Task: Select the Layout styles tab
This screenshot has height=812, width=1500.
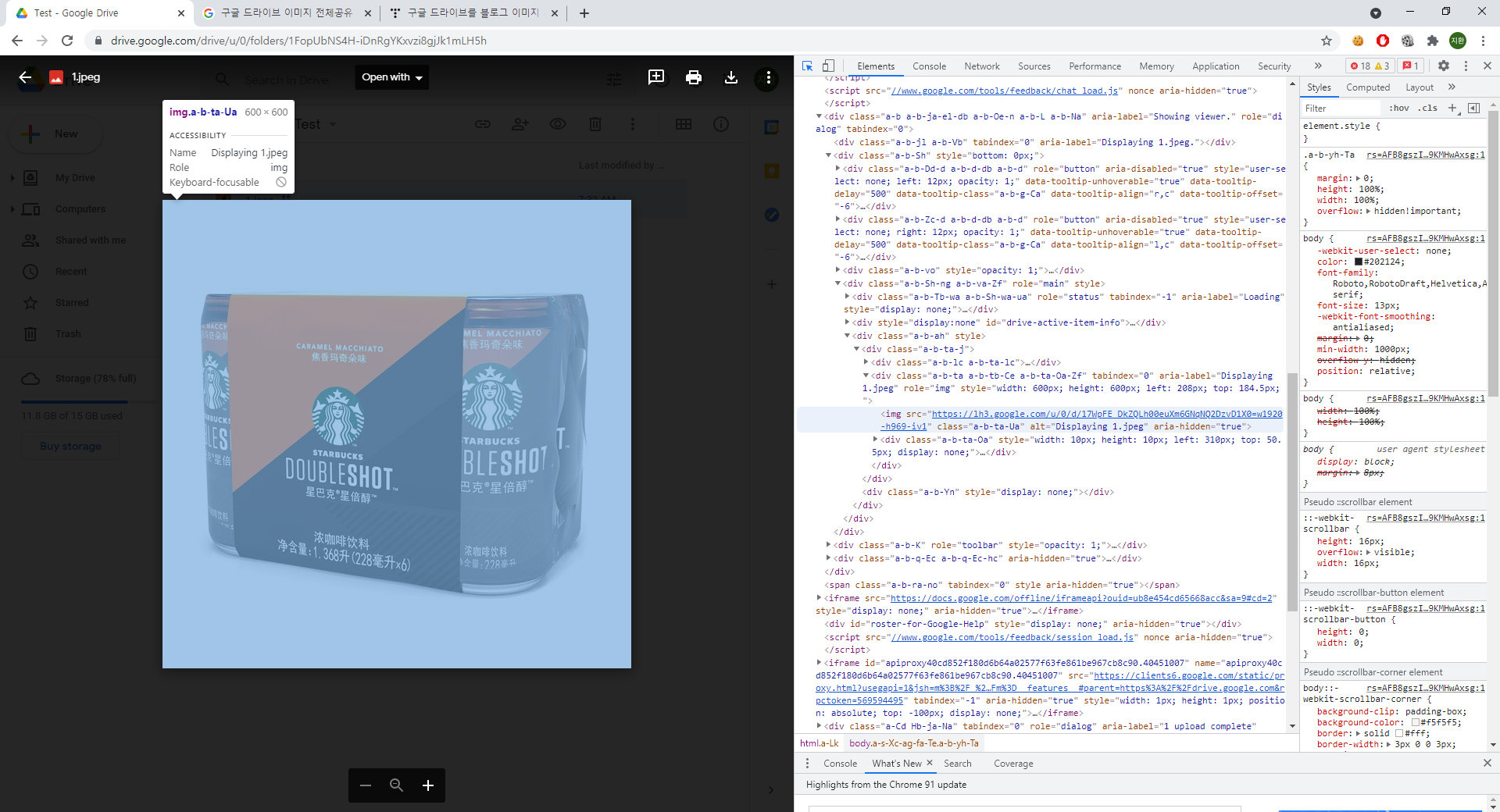Action: click(x=1420, y=87)
